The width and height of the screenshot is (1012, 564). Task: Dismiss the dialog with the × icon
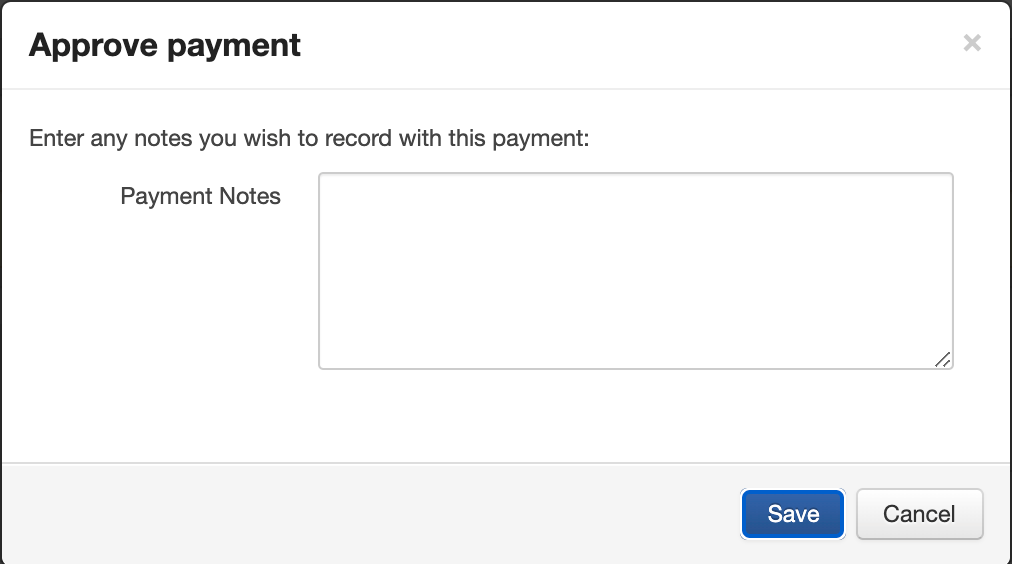coord(971,43)
